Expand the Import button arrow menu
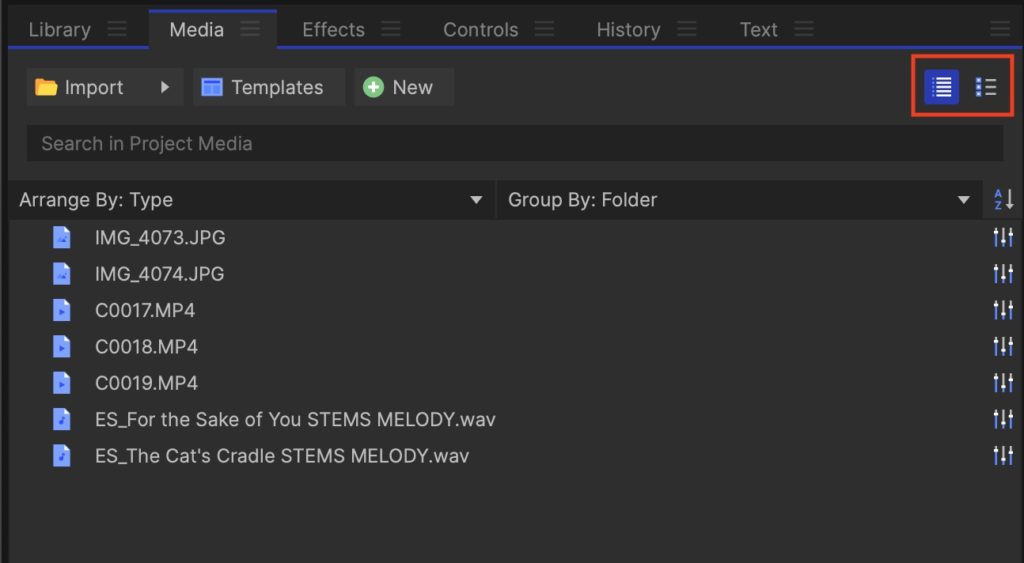The width and height of the screenshot is (1024, 563). point(165,87)
